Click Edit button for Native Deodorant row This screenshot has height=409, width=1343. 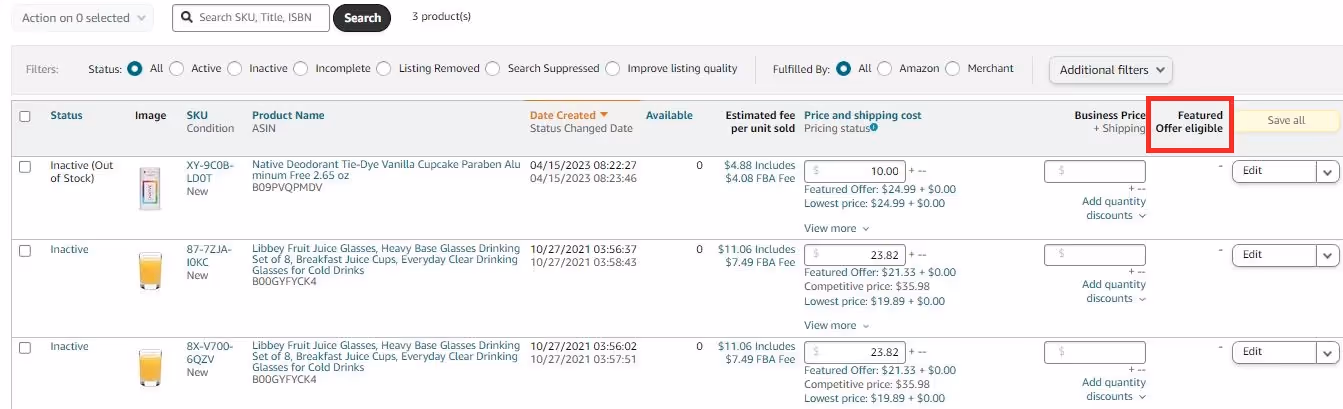click(x=1273, y=171)
